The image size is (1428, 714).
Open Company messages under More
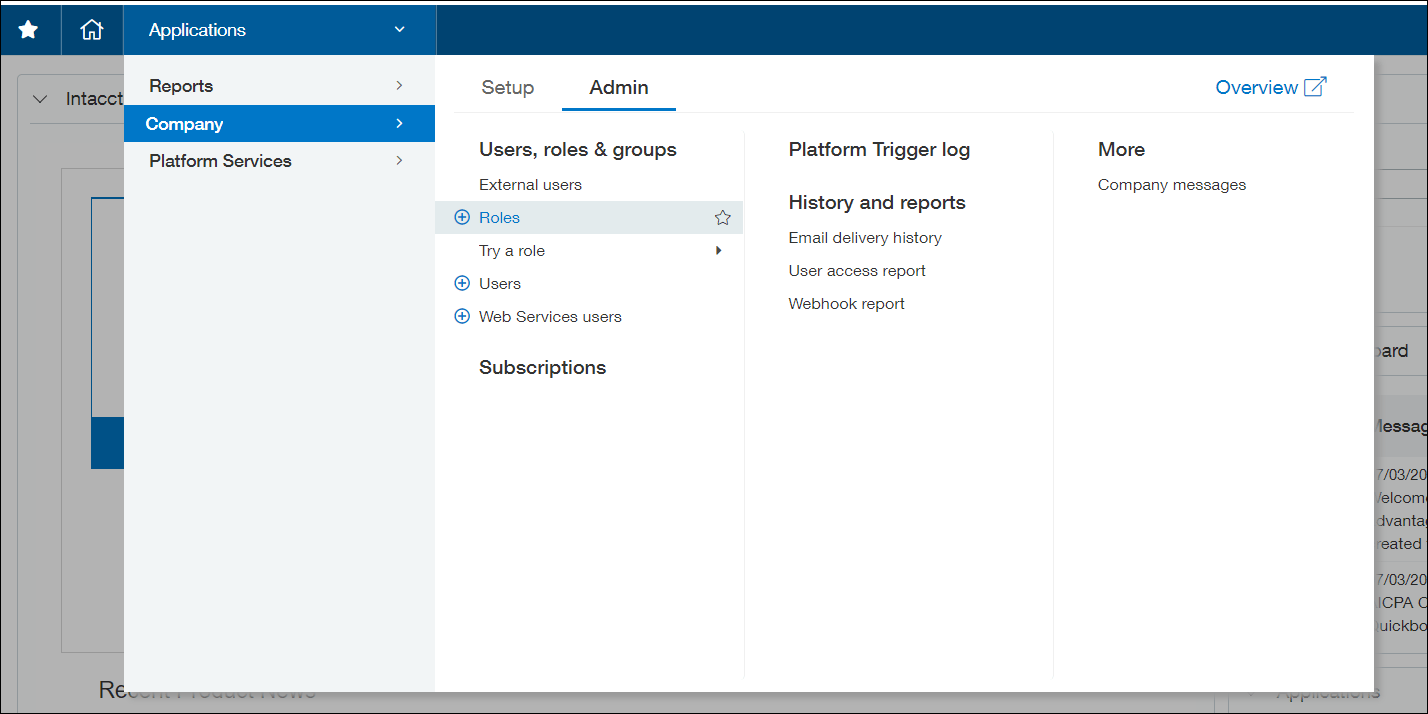click(1171, 184)
